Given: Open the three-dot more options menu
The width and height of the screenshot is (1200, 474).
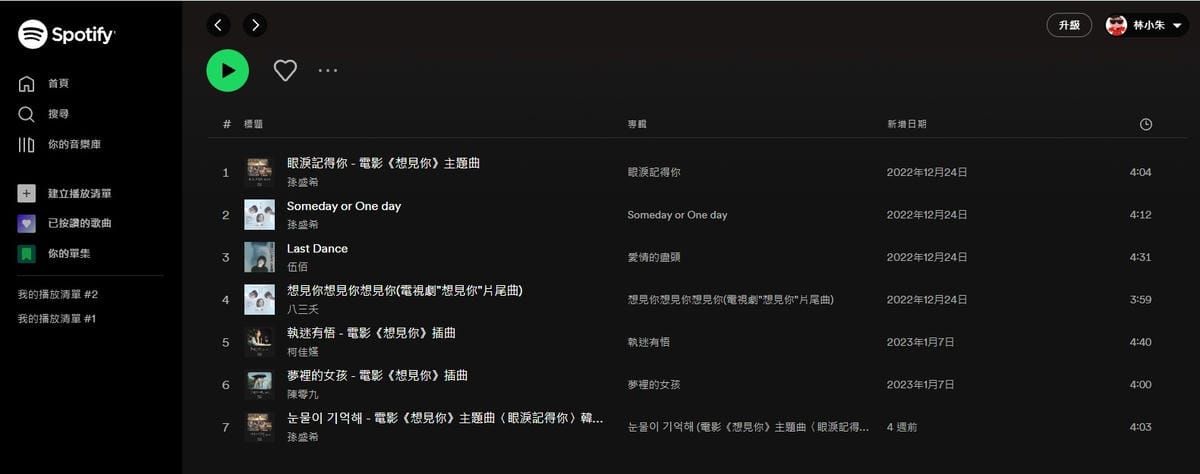Looking at the screenshot, I should click(x=328, y=70).
